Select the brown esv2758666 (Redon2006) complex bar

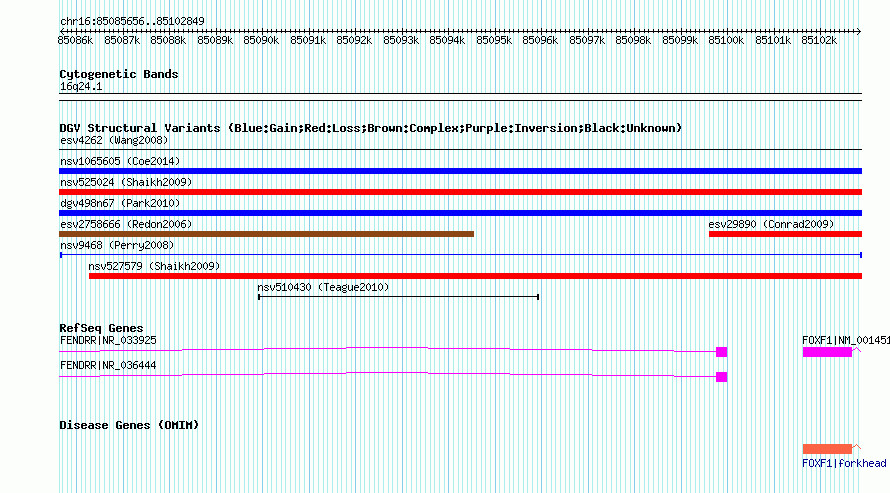(x=266, y=234)
